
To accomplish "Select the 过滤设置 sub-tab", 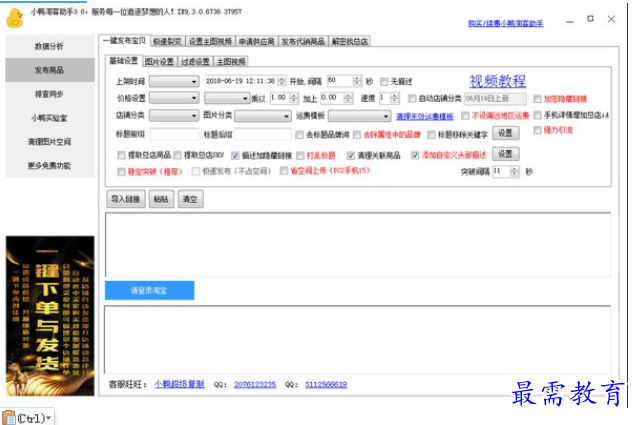I will click(195, 61).
